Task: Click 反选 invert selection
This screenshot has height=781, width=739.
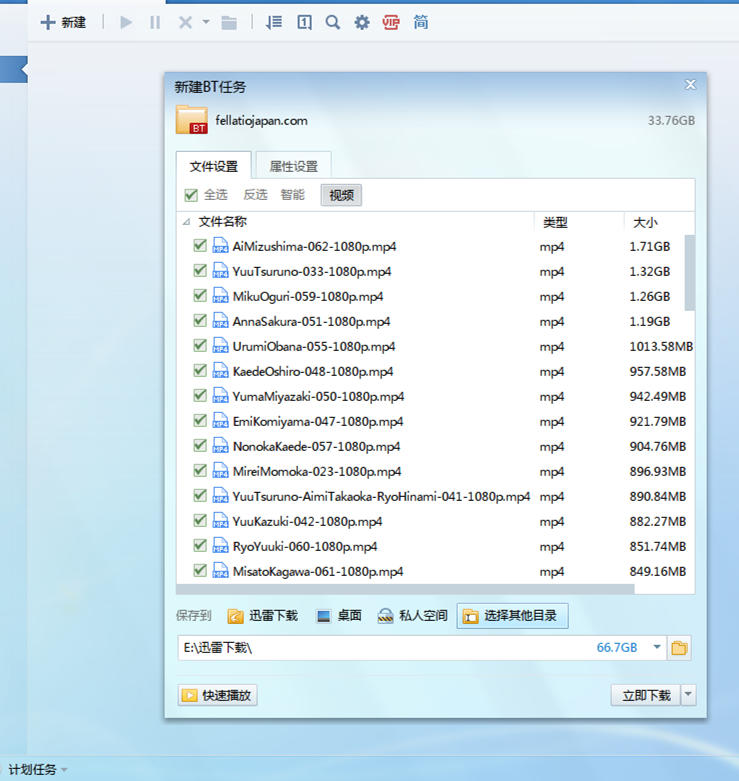Action: coord(255,195)
